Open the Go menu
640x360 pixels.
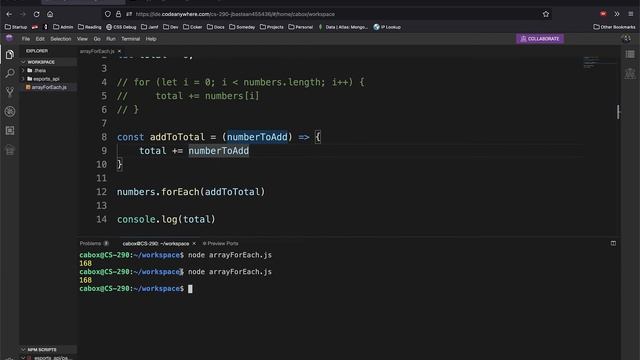(x=97, y=39)
